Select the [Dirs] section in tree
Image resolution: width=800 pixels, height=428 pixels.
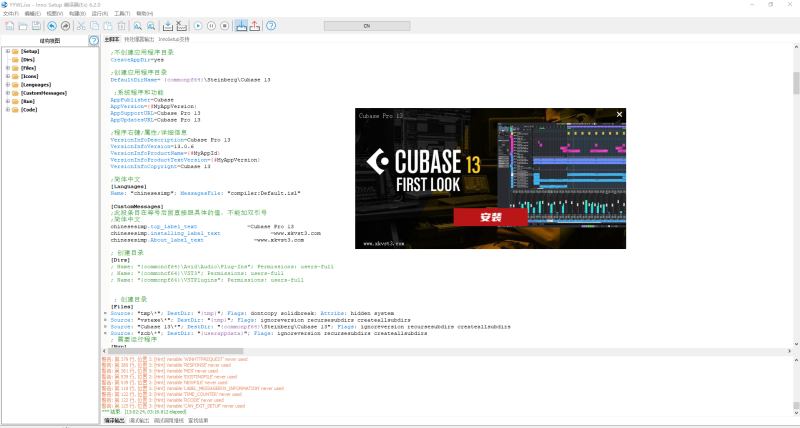coord(28,60)
